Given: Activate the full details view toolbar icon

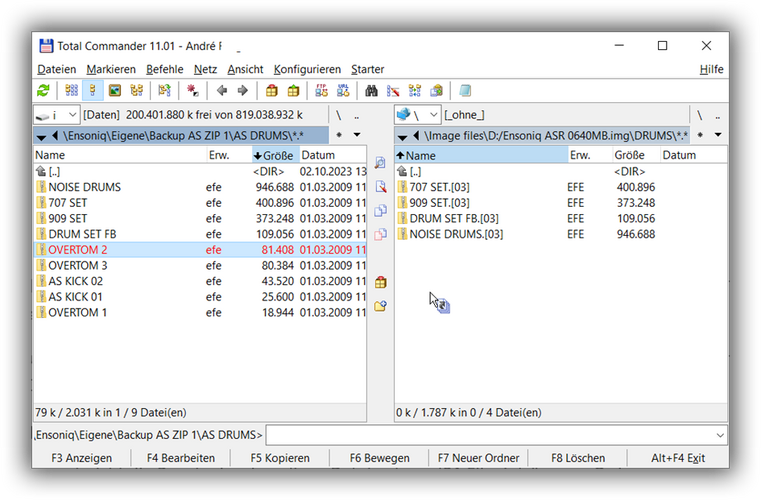Looking at the screenshot, I should click(x=93, y=91).
